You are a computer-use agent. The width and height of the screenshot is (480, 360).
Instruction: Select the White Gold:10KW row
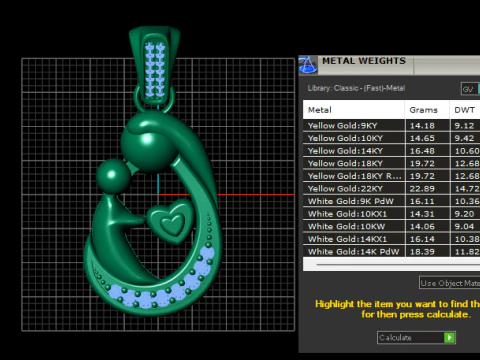392,226
